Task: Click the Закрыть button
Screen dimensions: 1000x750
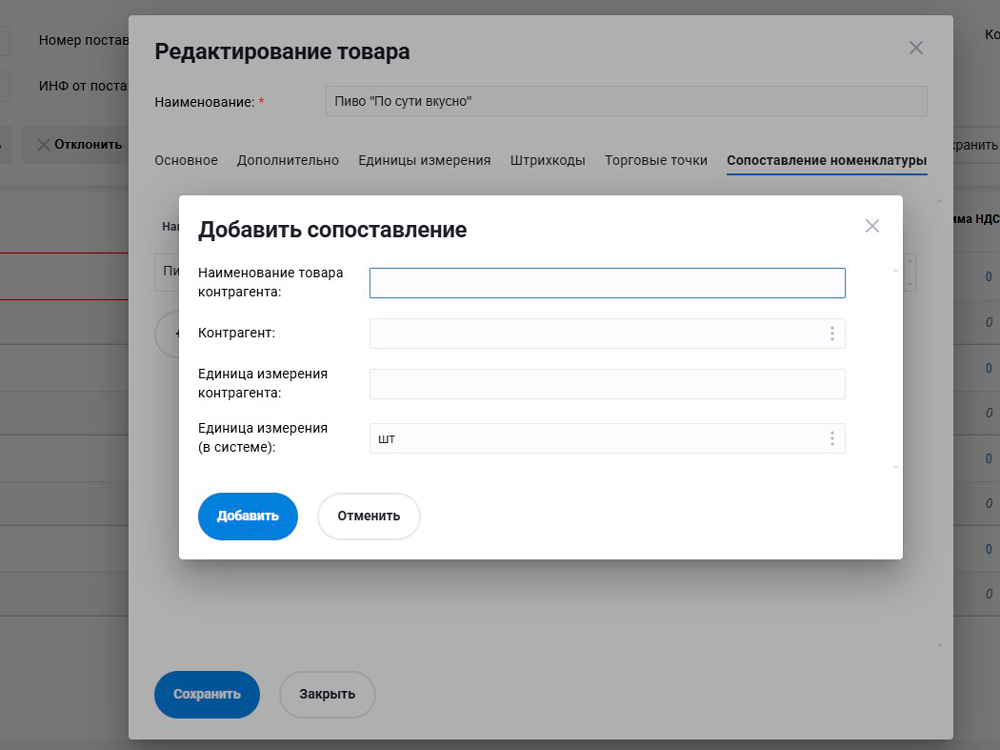Action: click(x=327, y=694)
